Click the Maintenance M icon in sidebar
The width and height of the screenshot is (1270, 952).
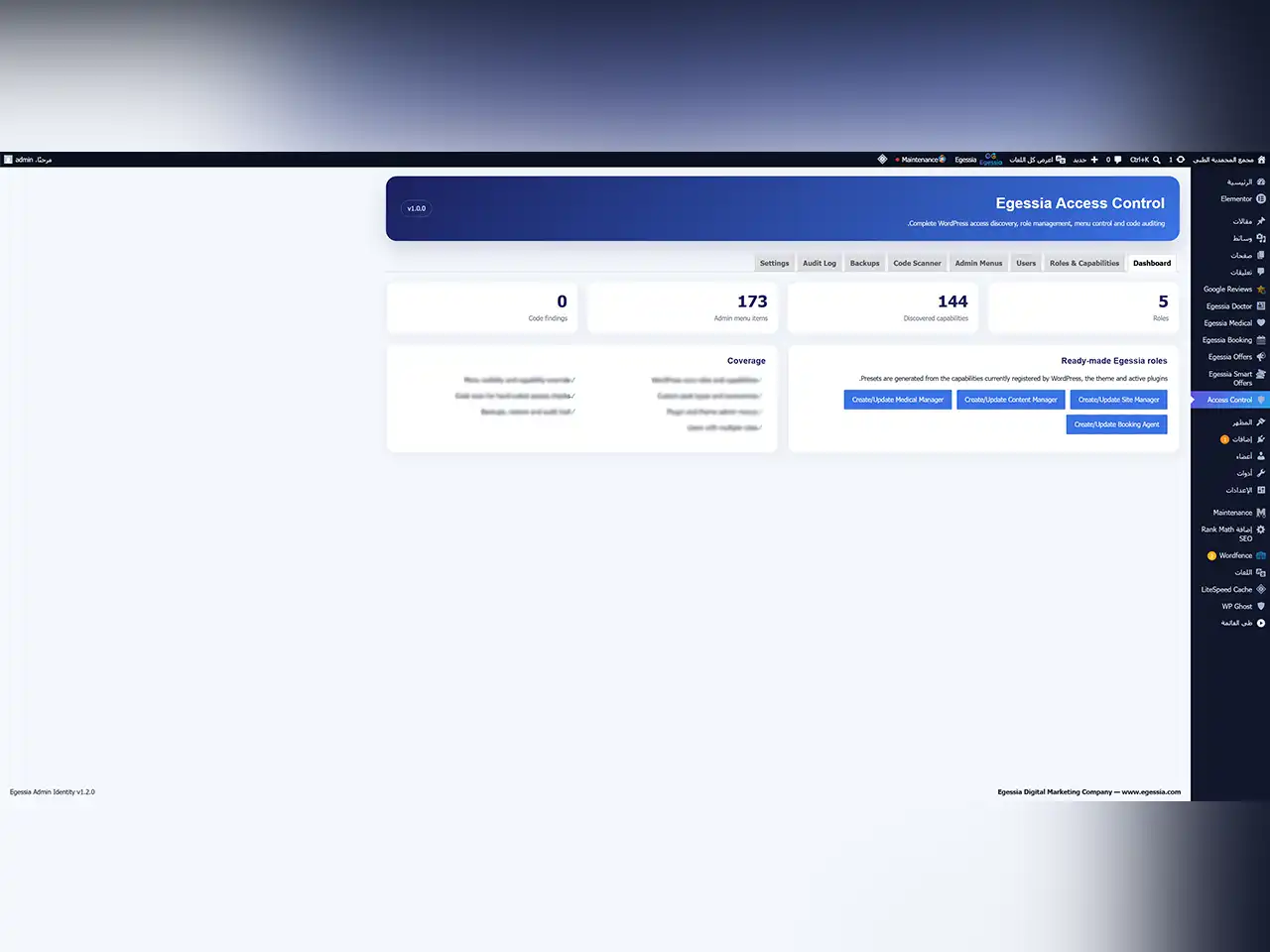(x=1261, y=513)
